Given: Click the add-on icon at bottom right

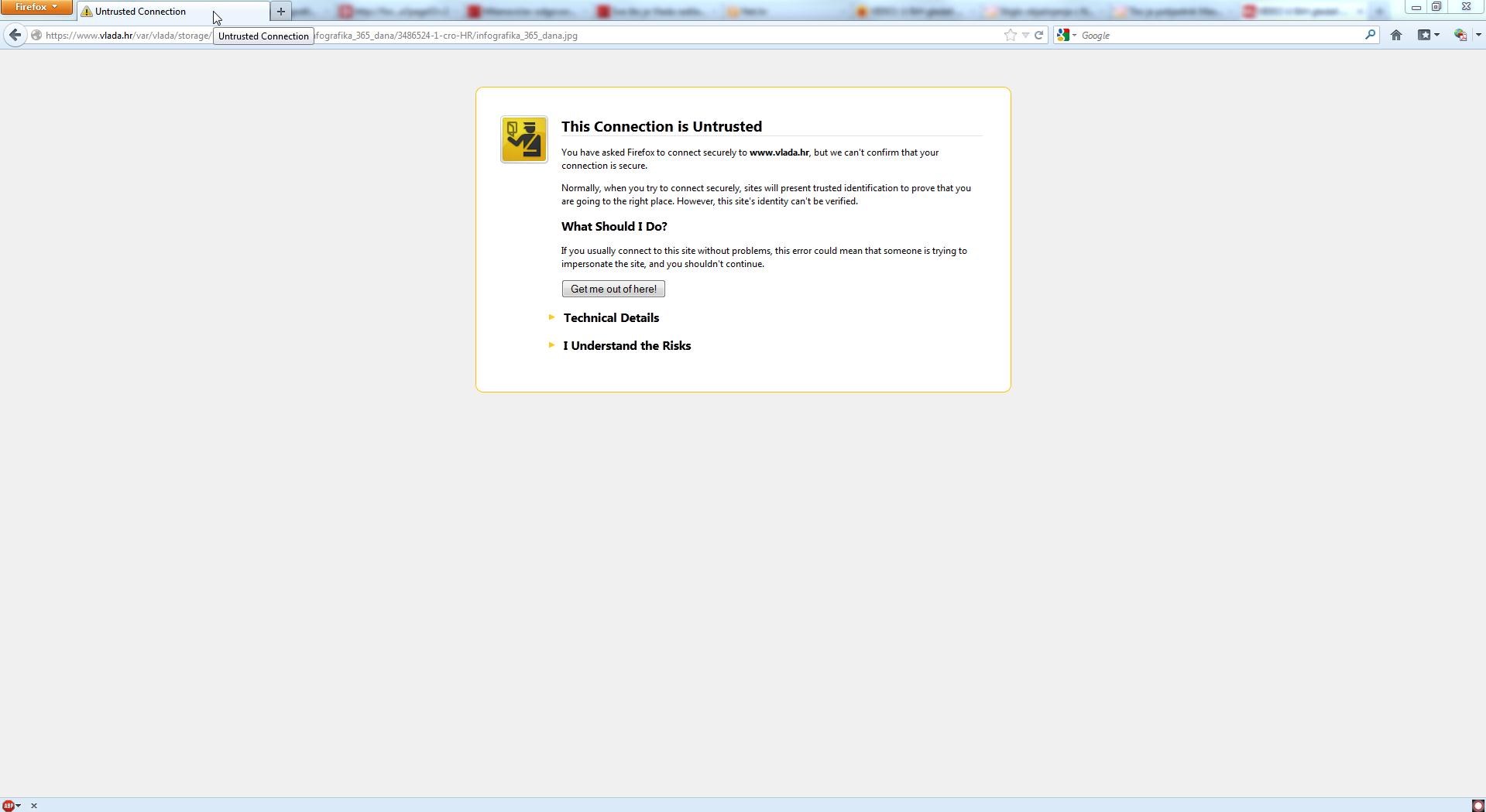Looking at the screenshot, I should [1477, 806].
